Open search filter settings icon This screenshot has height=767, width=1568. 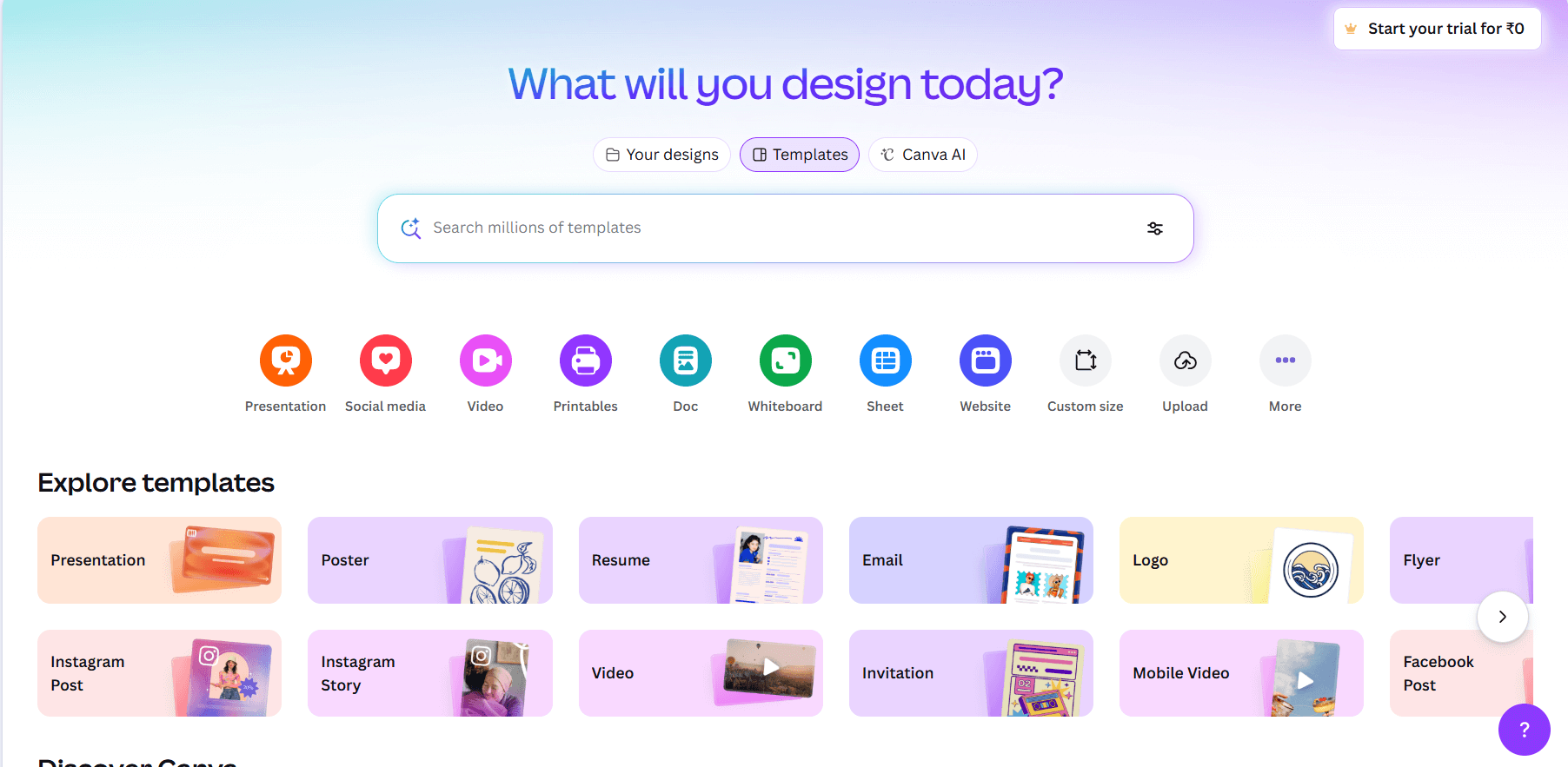[1154, 228]
